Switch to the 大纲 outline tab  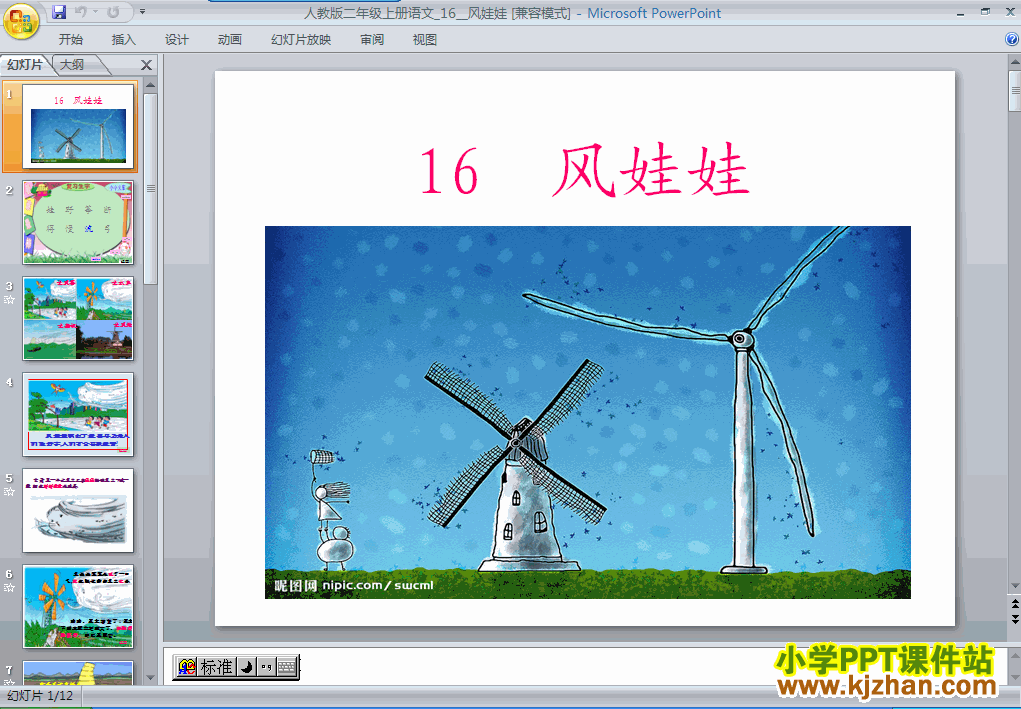(x=73, y=64)
